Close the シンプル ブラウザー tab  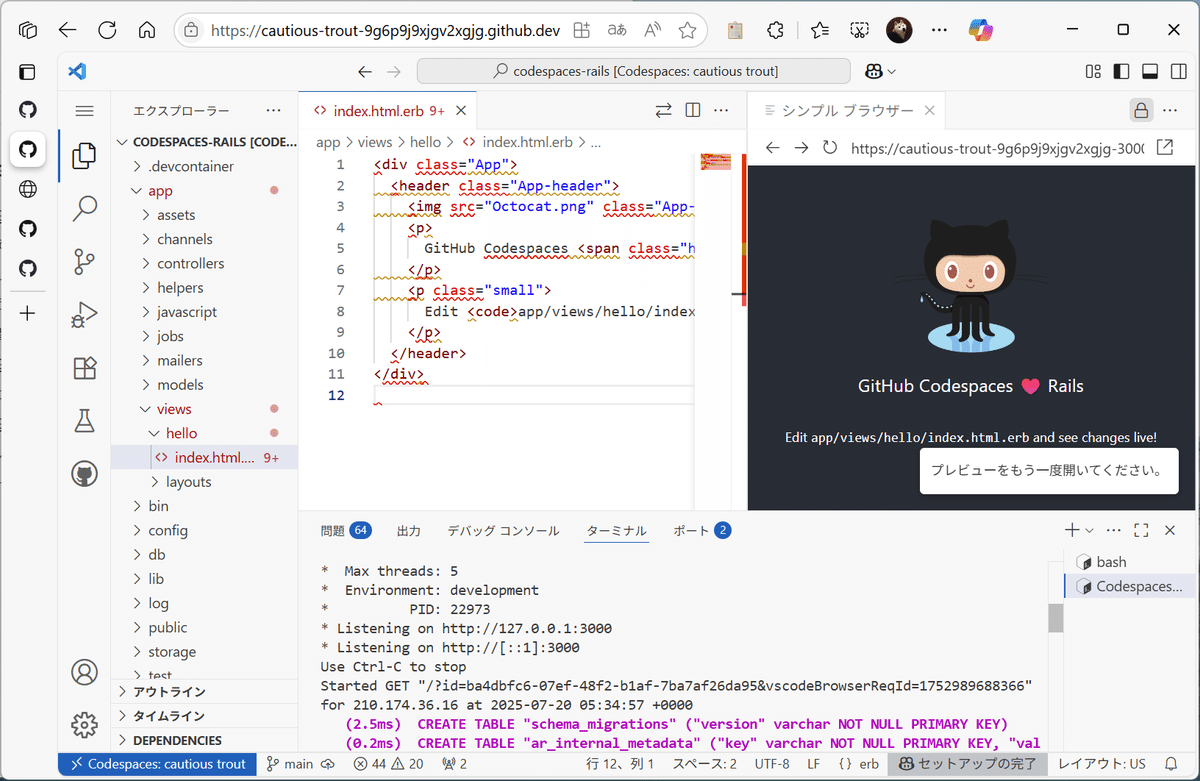click(x=929, y=111)
